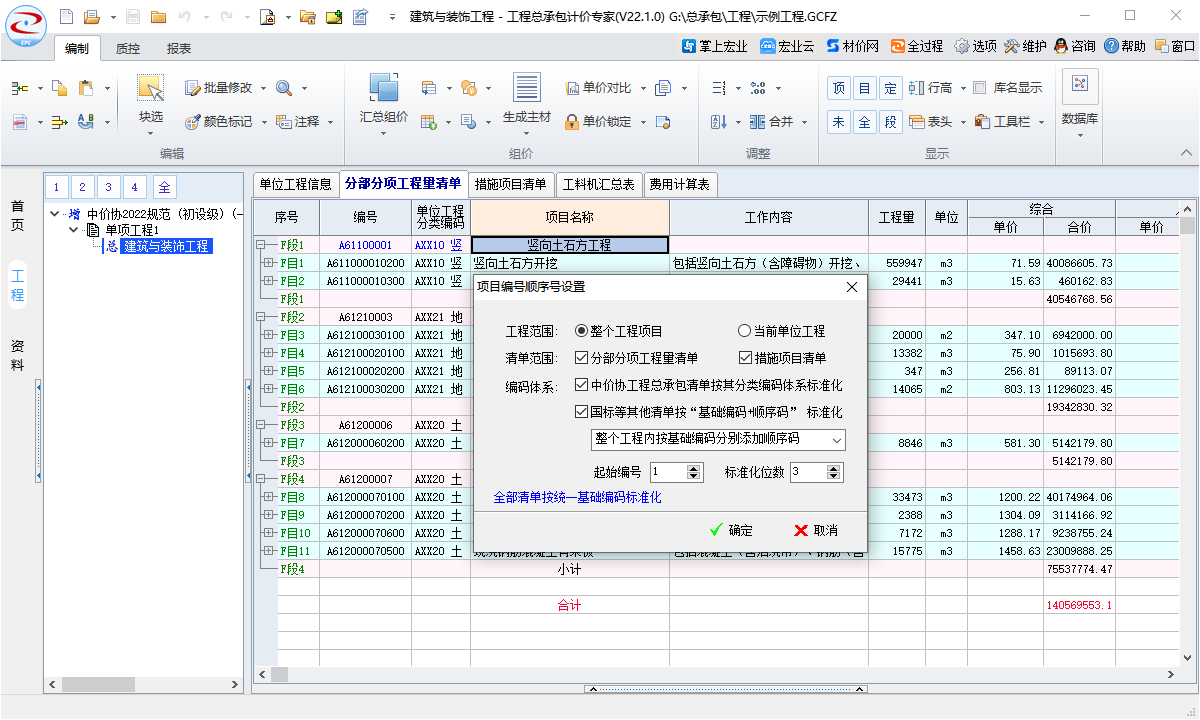Click the 确定 button in dialog
The image size is (1200, 720).
[731, 530]
